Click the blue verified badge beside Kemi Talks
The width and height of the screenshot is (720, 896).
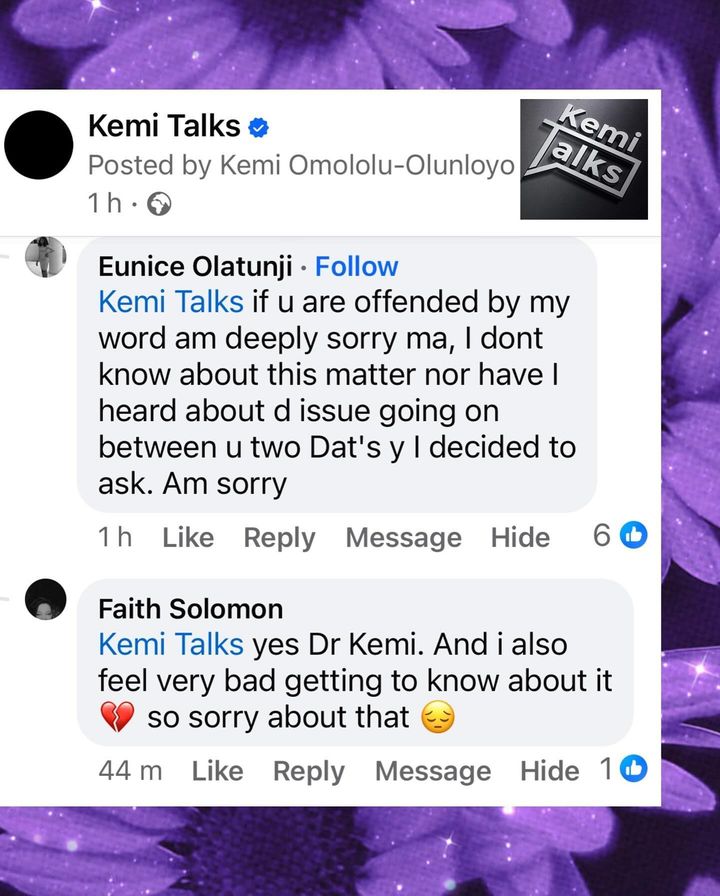258,128
